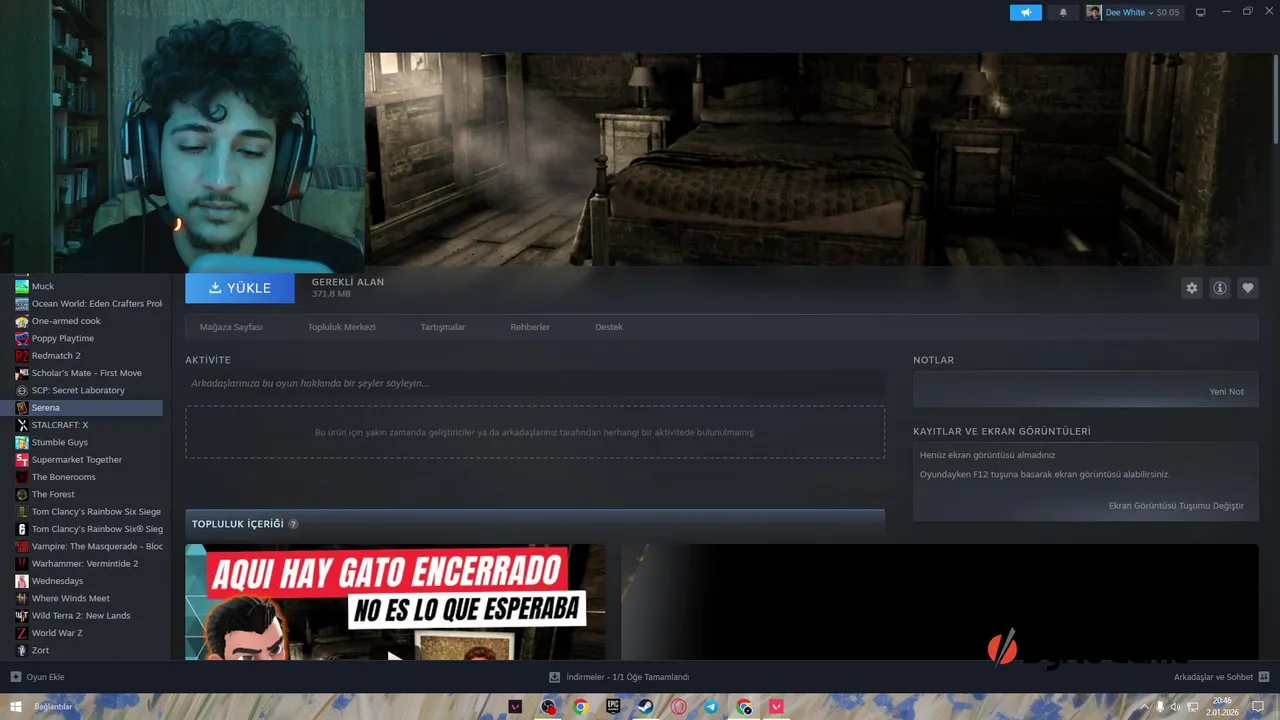Select Ocean World: Eden Crafters in library
This screenshot has width=1280, height=720.
pyautogui.click(x=88, y=304)
